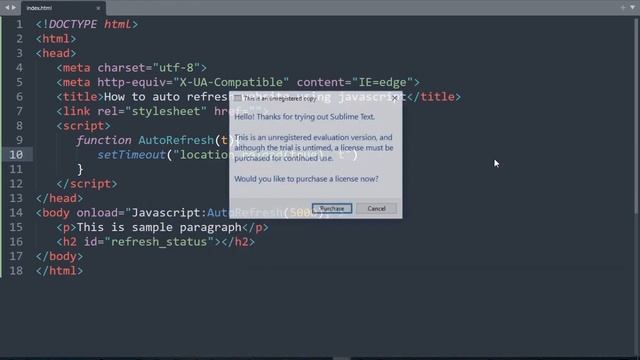Click "This is sample paragraph" text
Viewport: 640px width, 360px height.
[159, 227]
